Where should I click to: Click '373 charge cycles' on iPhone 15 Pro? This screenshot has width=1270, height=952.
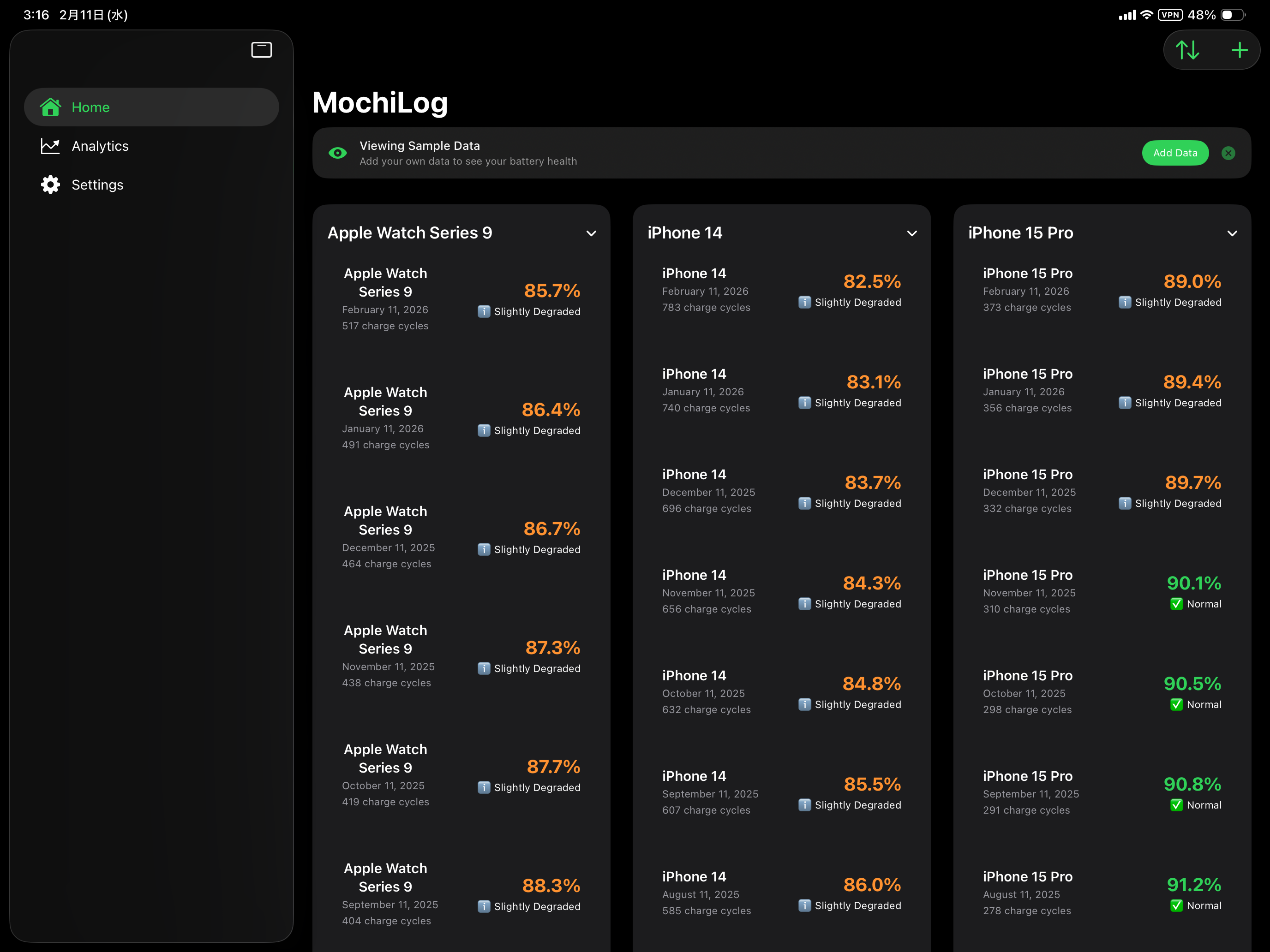pyautogui.click(x=1026, y=308)
